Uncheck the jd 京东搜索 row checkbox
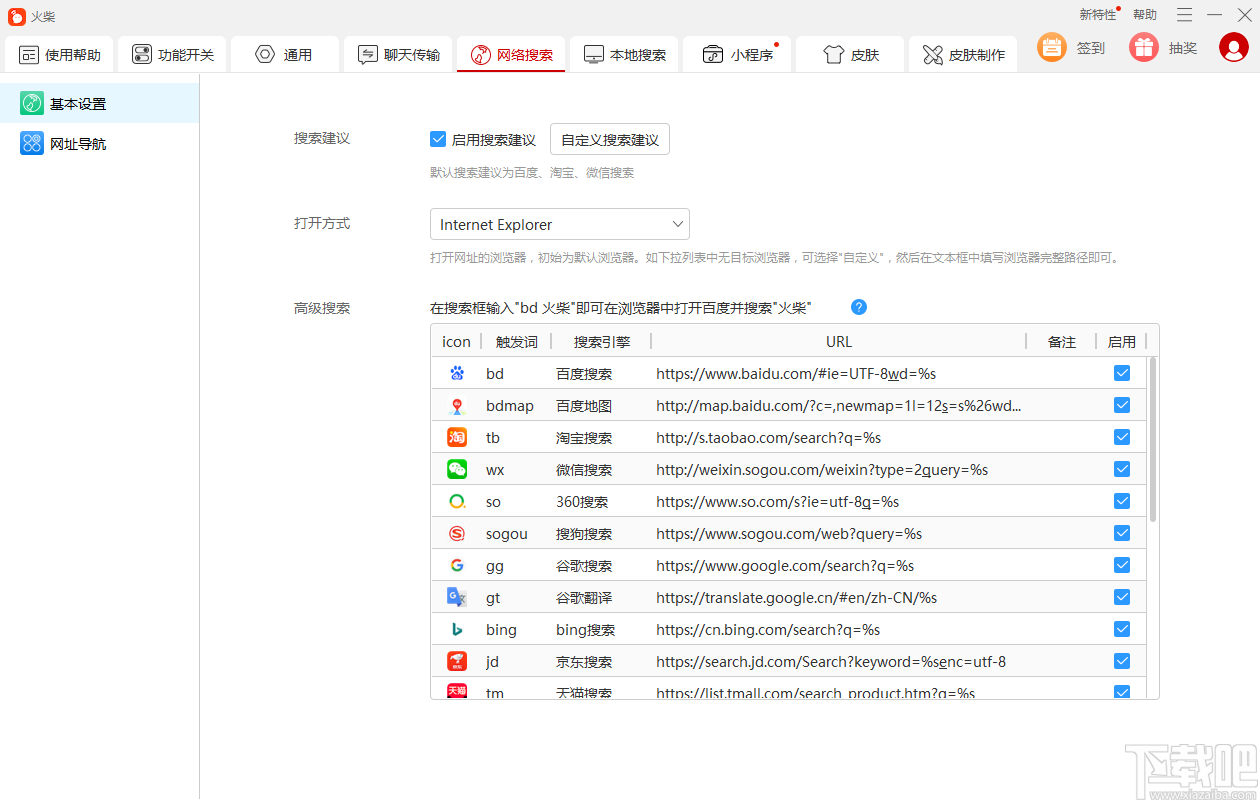The width and height of the screenshot is (1260, 800). point(1122,661)
